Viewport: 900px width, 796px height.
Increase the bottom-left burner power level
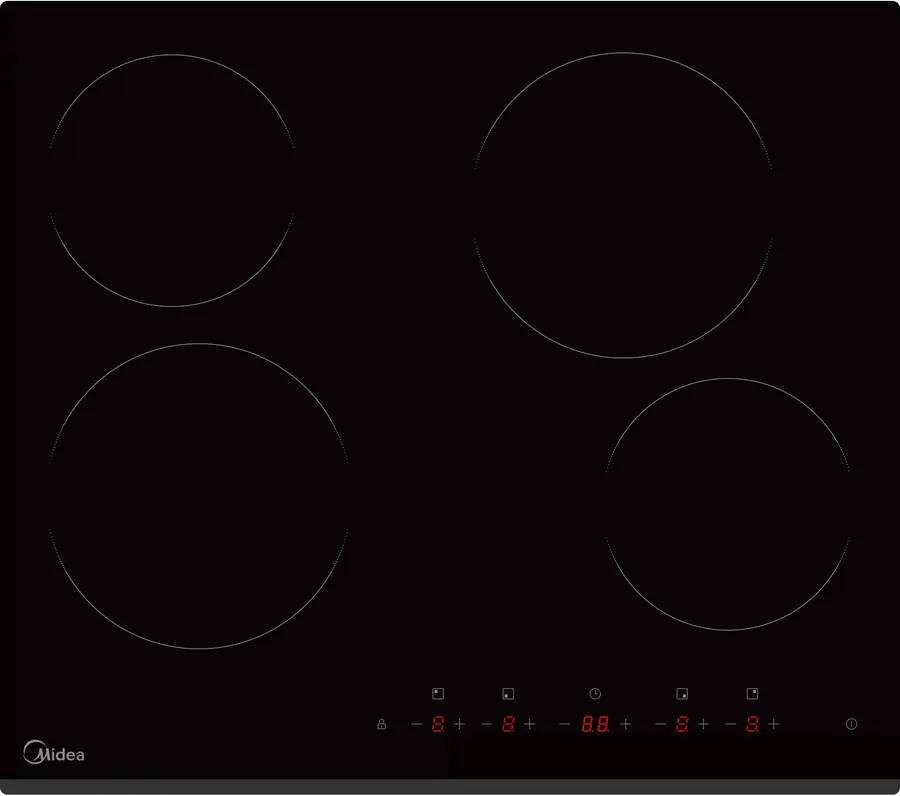click(x=530, y=724)
